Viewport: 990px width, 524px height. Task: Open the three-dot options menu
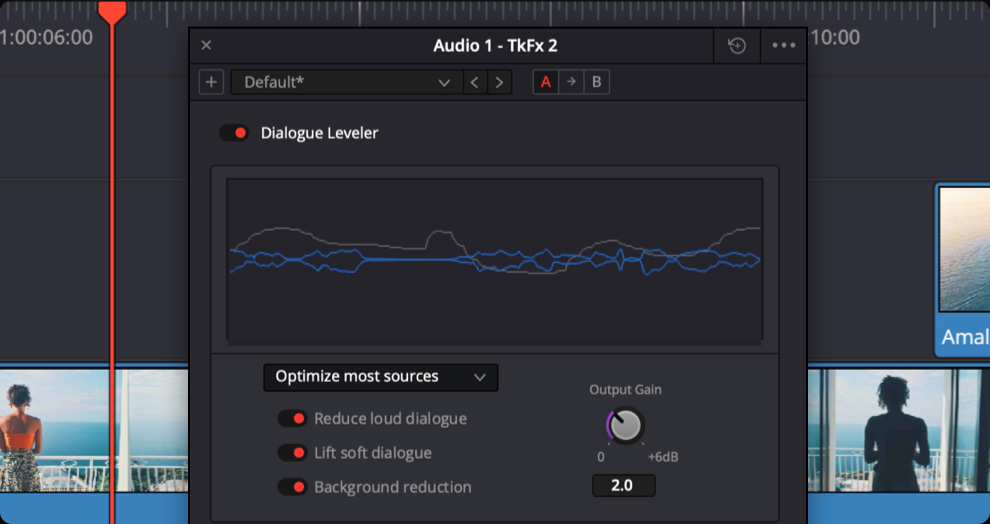pyautogui.click(x=784, y=46)
